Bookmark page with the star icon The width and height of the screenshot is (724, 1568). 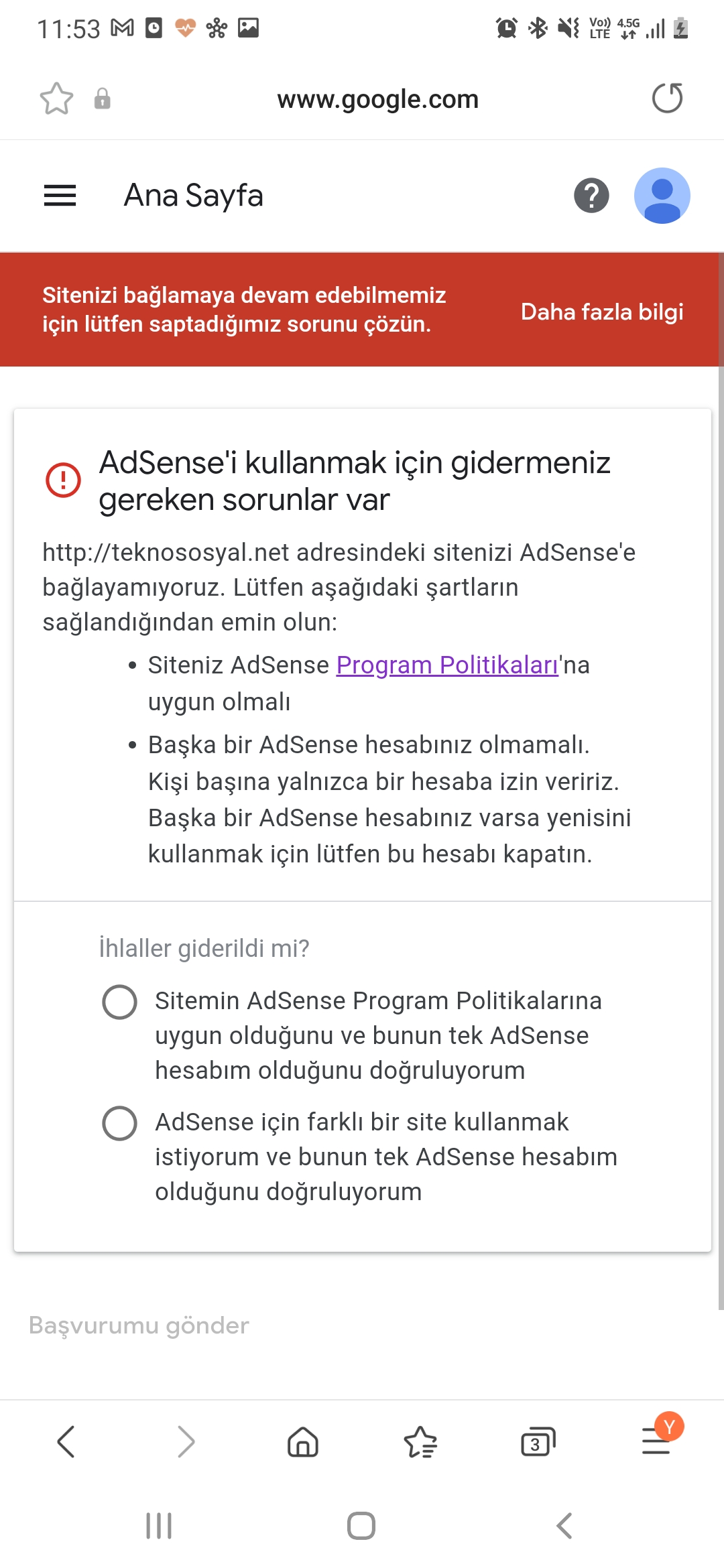[56, 99]
